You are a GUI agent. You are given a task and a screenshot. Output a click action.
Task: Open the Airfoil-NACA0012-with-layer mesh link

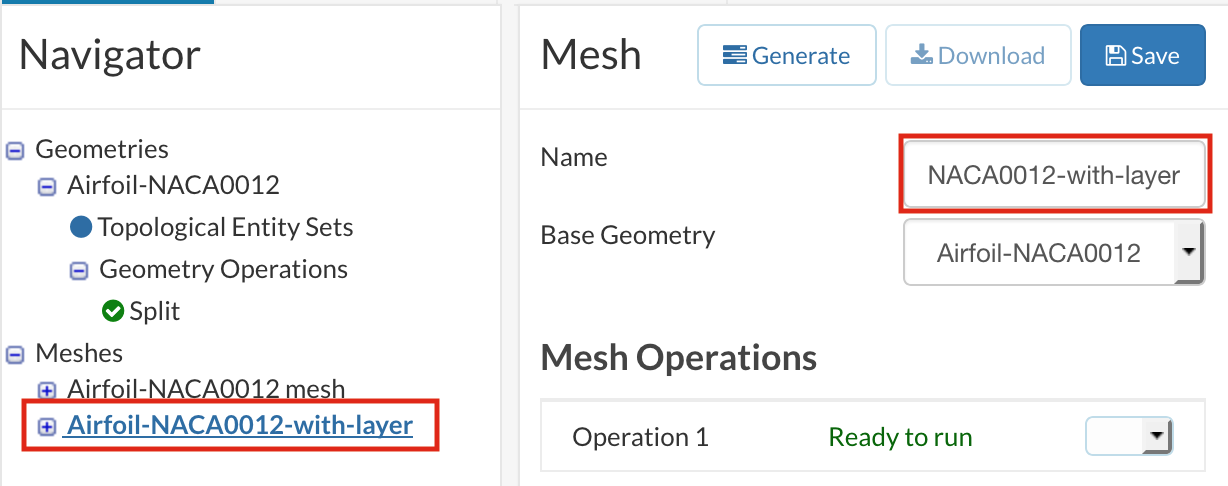(x=239, y=426)
